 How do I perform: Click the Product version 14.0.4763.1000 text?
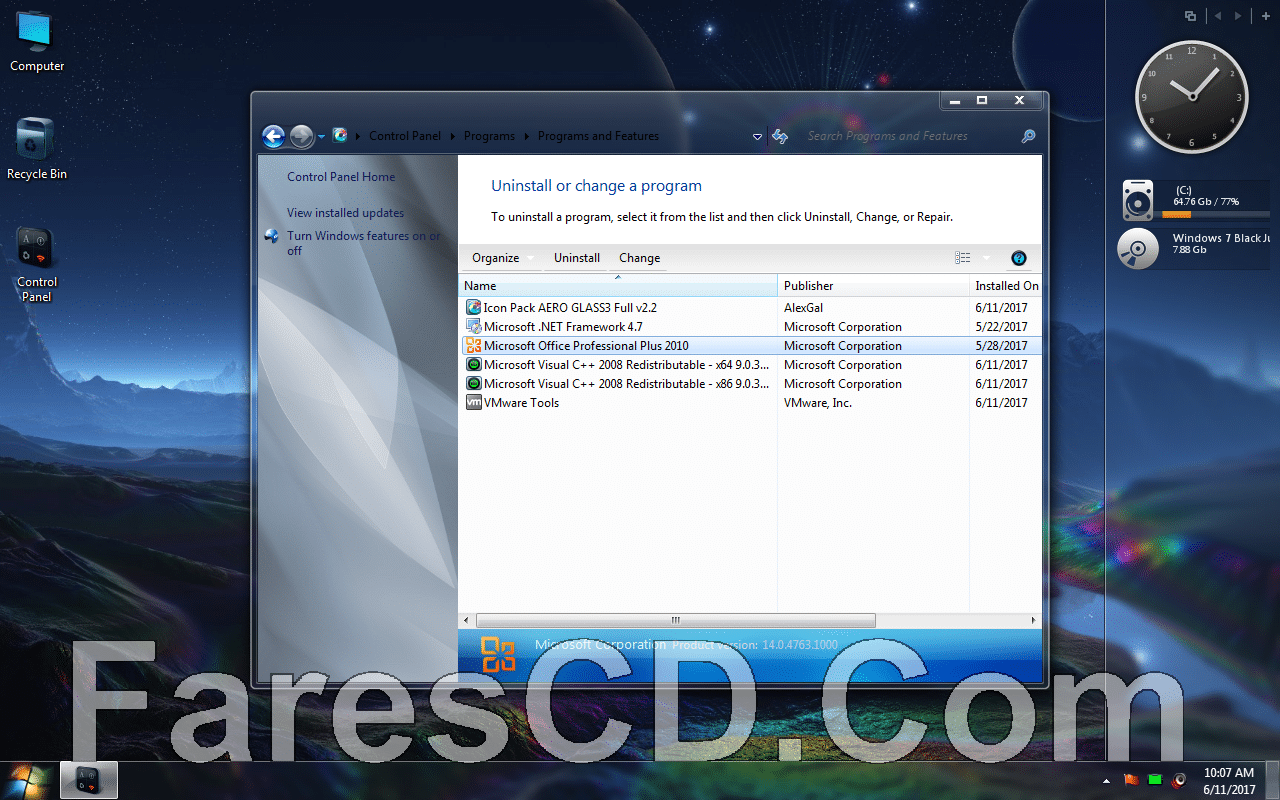[755, 646]
